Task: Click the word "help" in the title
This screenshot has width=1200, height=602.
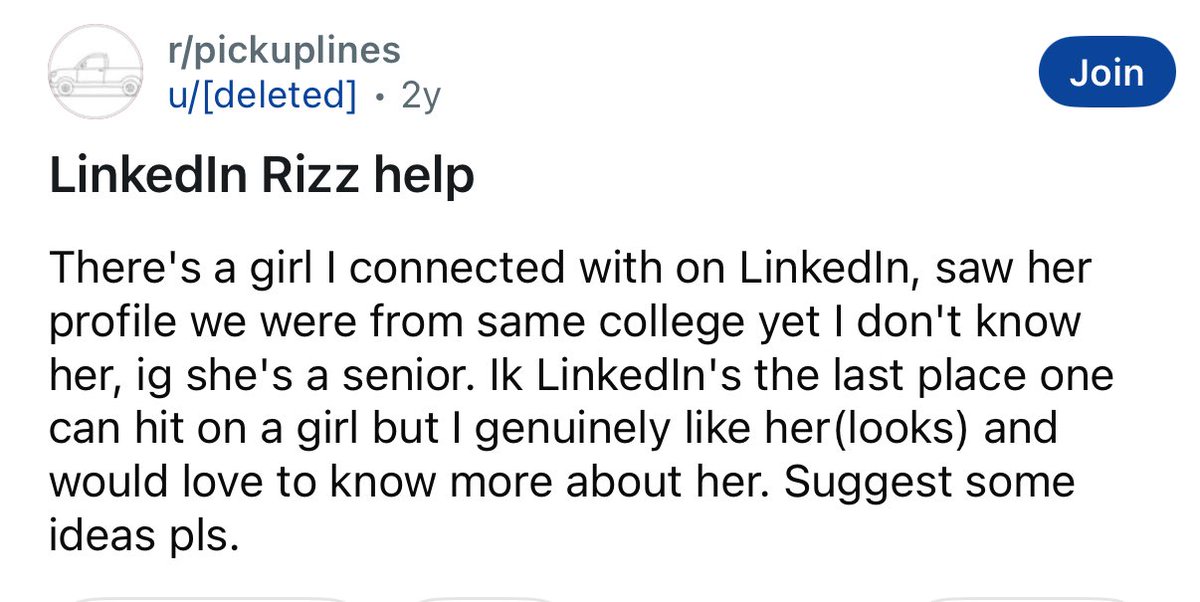Action: click(426, 177)
